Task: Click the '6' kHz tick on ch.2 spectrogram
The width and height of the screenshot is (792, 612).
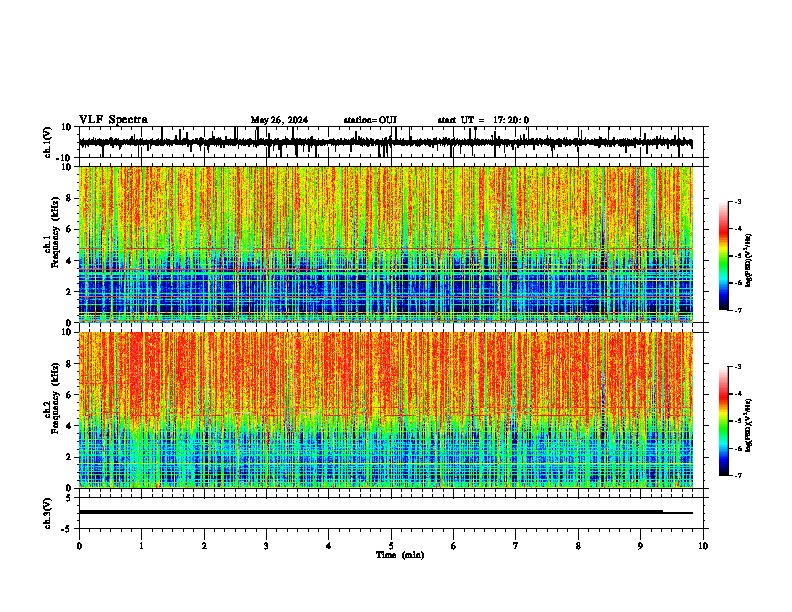Action: [x=70, y=395]
